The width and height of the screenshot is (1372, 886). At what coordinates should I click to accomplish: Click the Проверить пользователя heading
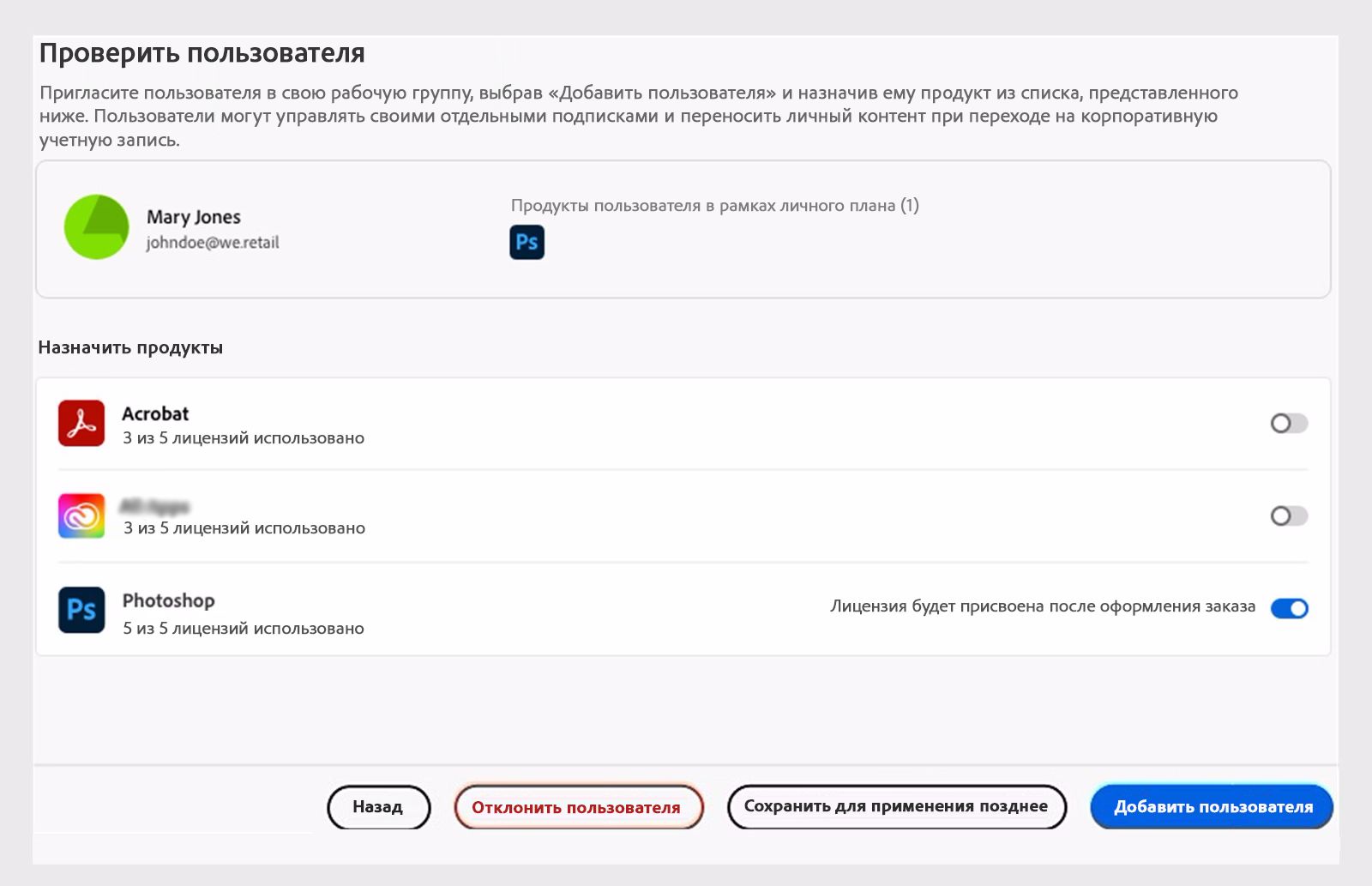(202, 53)
